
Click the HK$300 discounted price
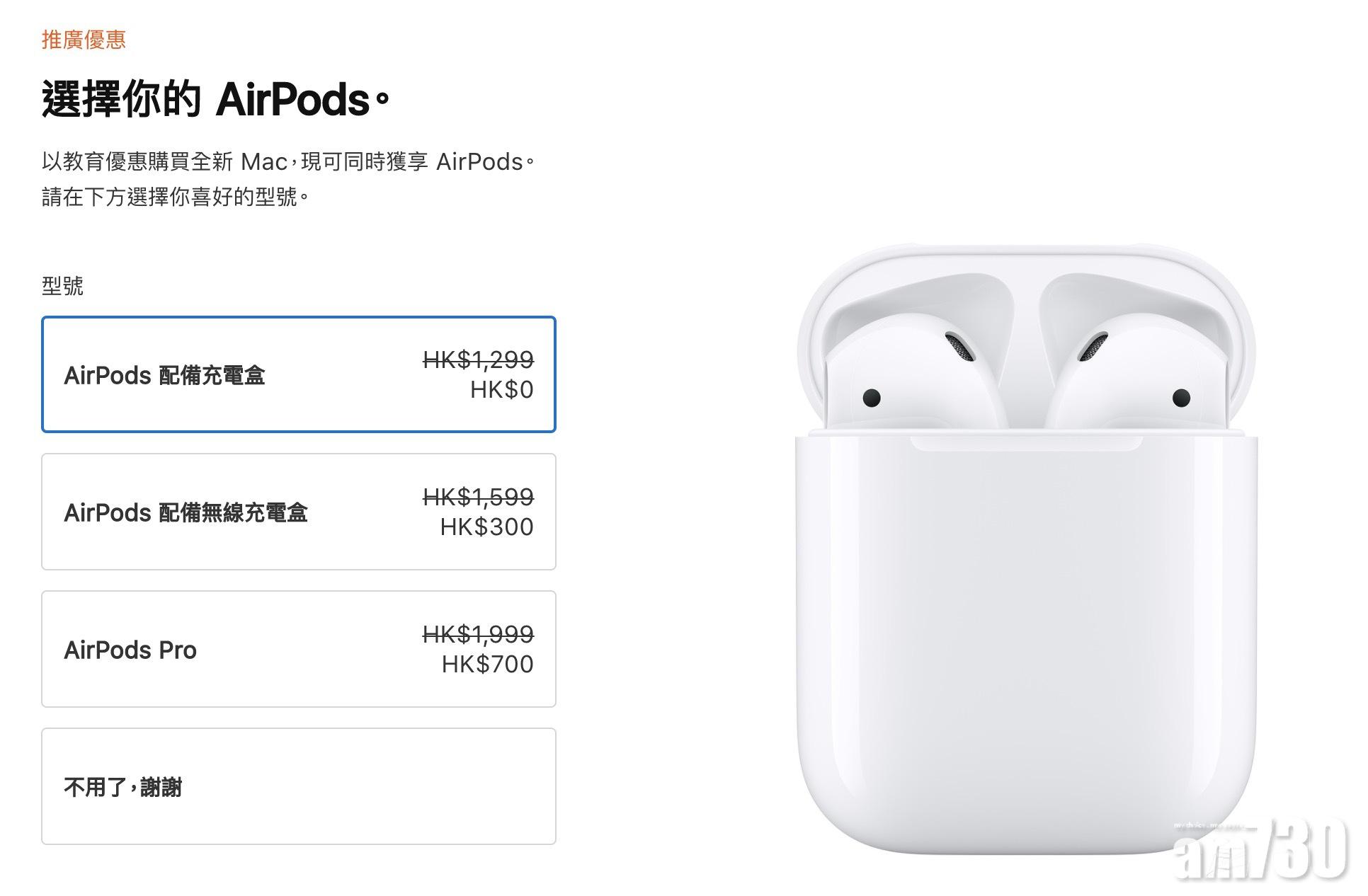click(487, 527)
